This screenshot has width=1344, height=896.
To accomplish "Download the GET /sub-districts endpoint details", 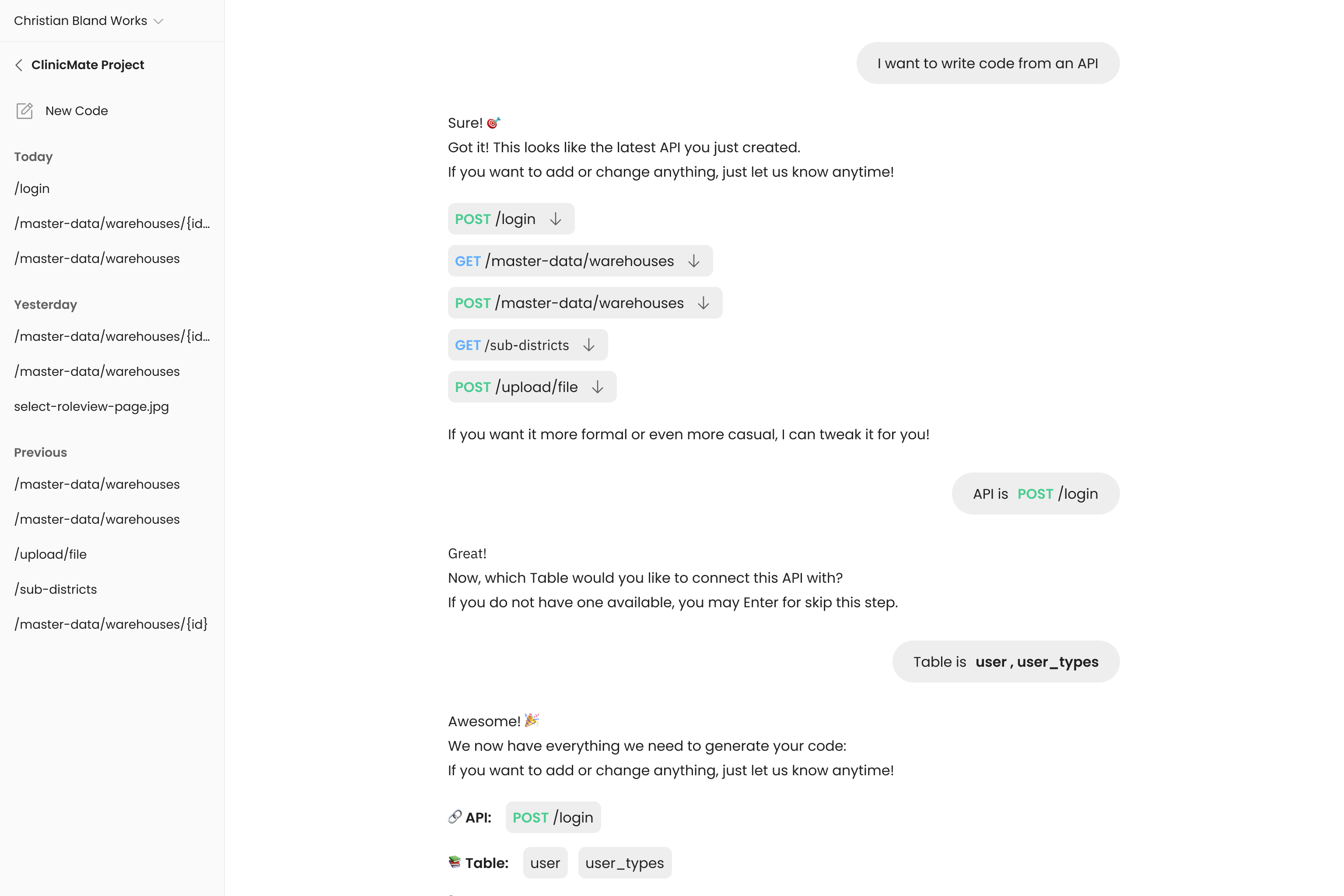I will [x=589, y=345].
